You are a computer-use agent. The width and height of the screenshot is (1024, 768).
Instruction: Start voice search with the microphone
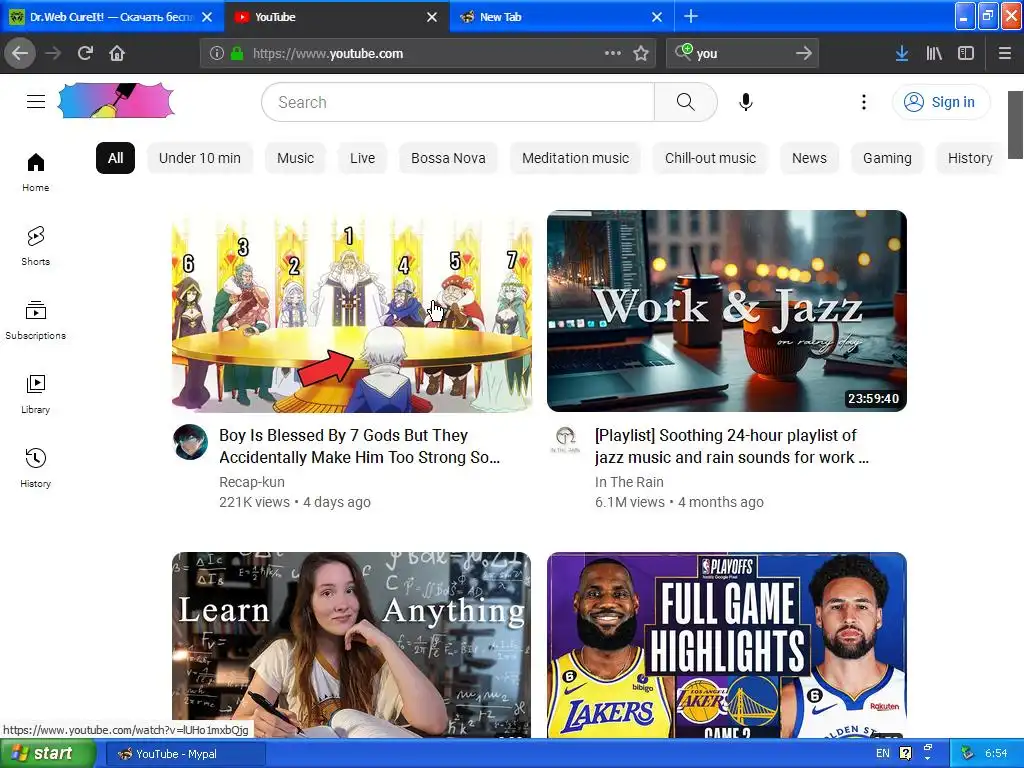(x=746, y=102)
